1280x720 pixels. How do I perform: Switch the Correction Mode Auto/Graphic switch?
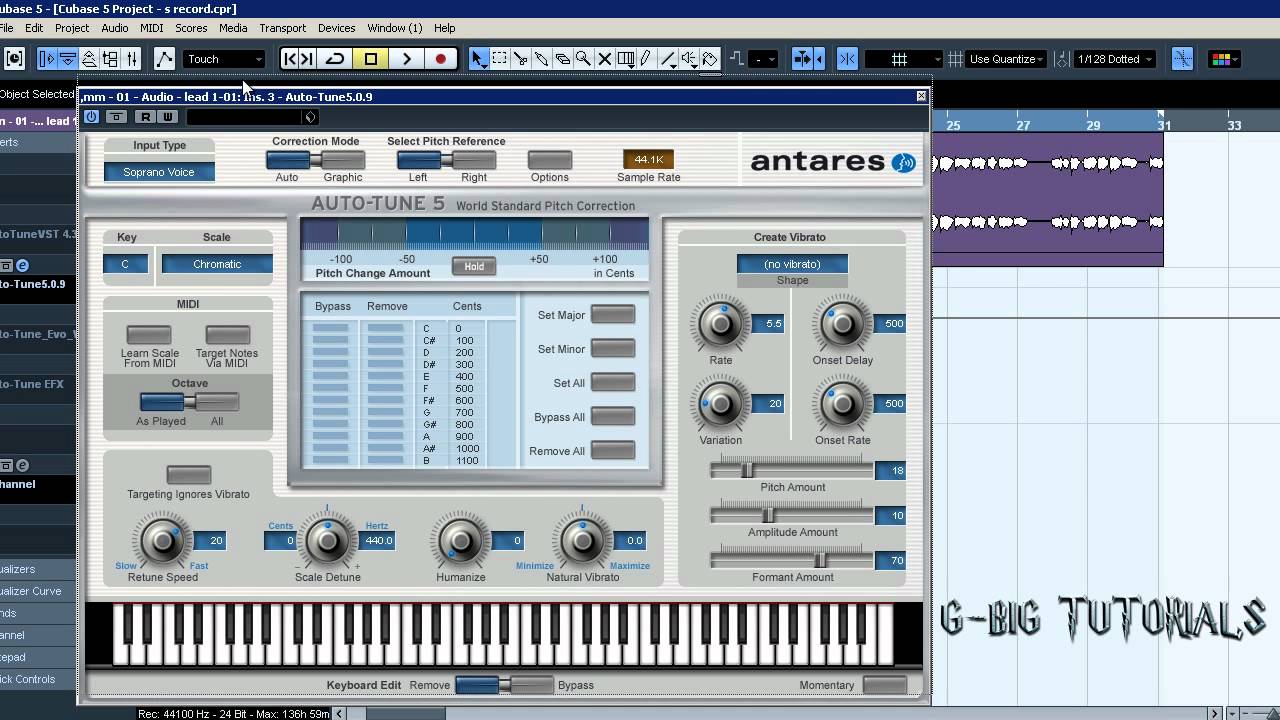[x=315, y=160]
